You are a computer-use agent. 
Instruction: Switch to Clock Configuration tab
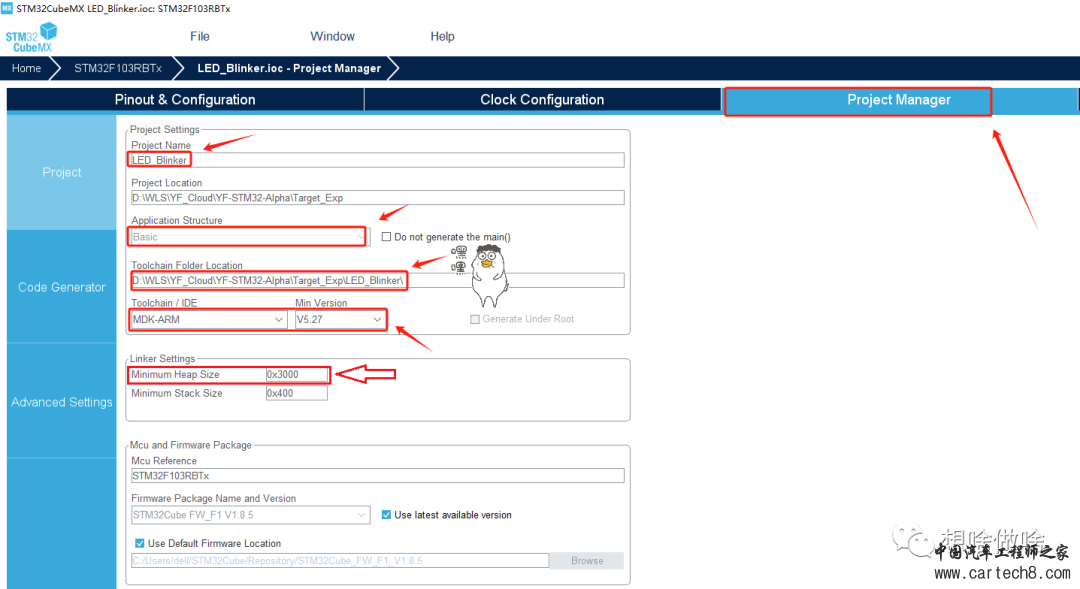pos(542,100)
